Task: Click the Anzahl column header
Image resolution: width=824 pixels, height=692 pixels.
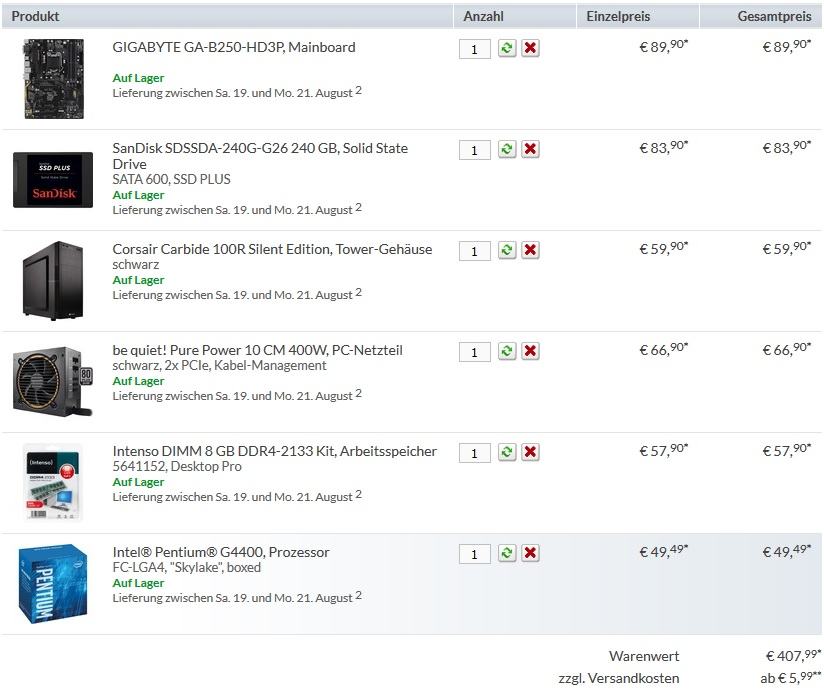Action: [483, 16]
